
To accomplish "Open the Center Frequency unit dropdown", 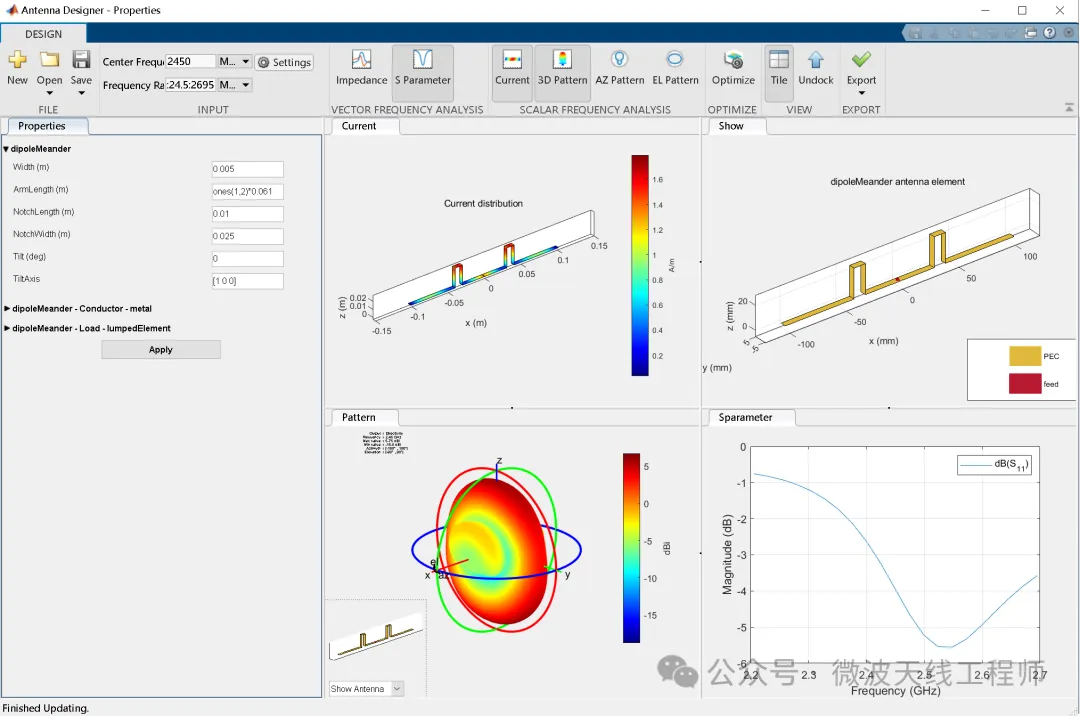I will pyautogui.click(x=235, y=62).
